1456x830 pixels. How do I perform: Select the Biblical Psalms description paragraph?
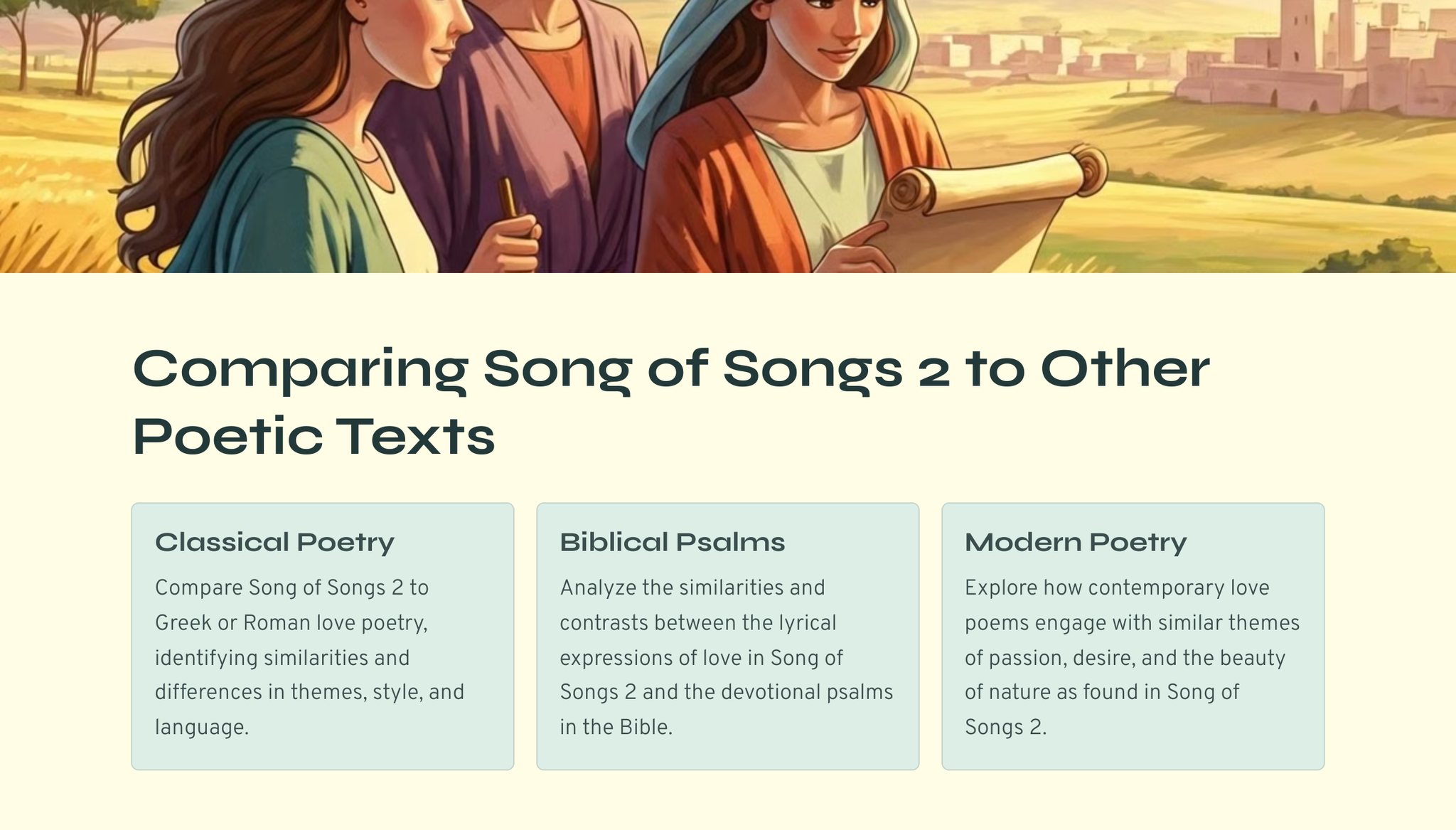point(726,657)
